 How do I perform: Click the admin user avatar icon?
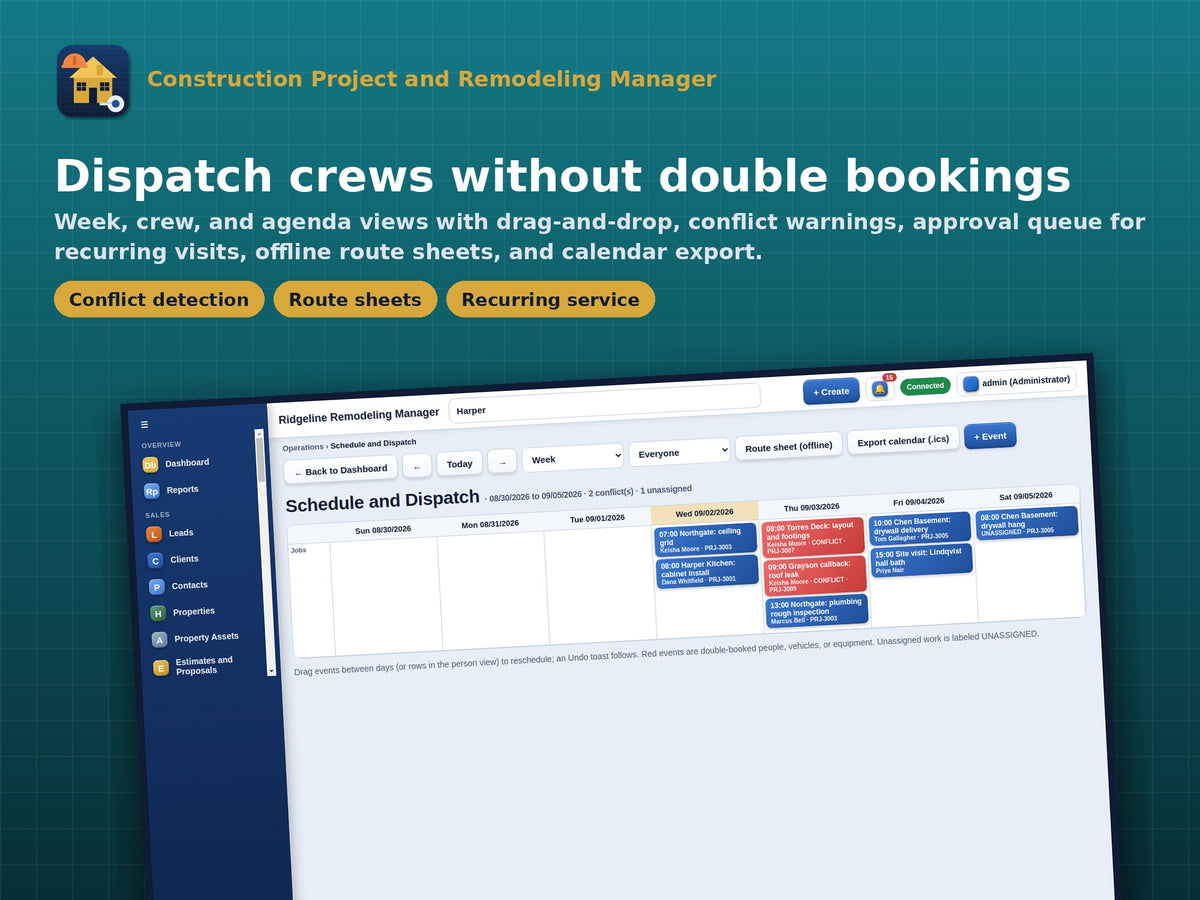coord(971,383)
